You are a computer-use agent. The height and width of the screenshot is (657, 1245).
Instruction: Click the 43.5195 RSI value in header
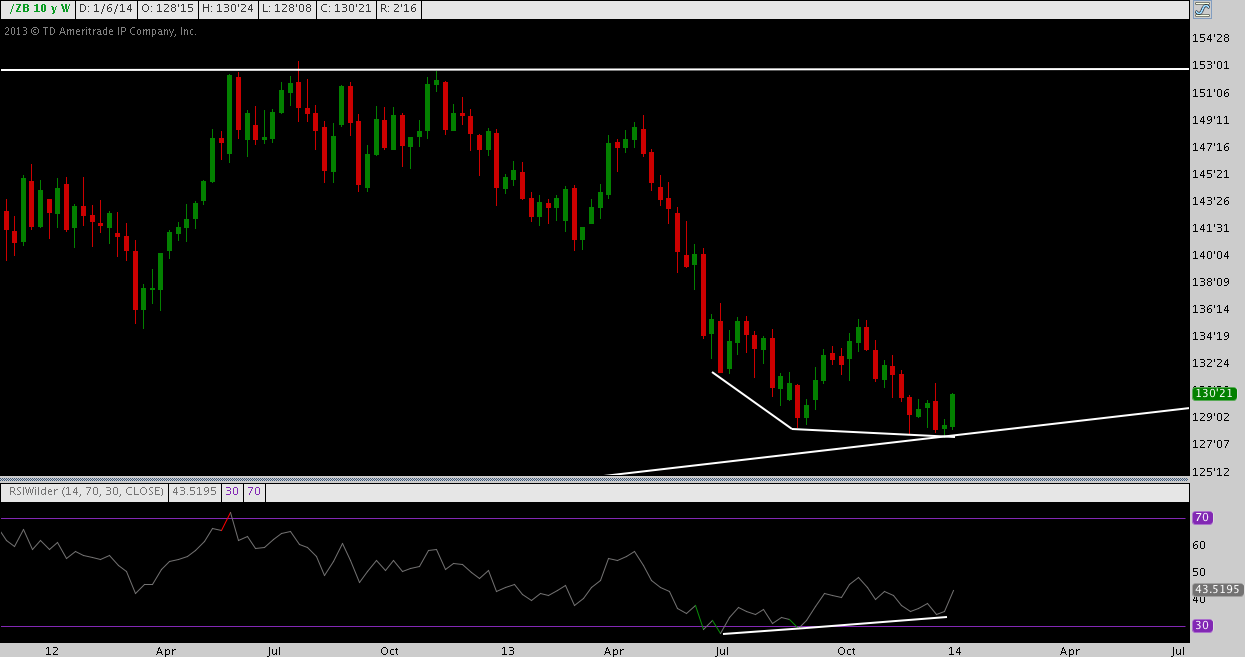pyautogui.click(x=195, y=492)
